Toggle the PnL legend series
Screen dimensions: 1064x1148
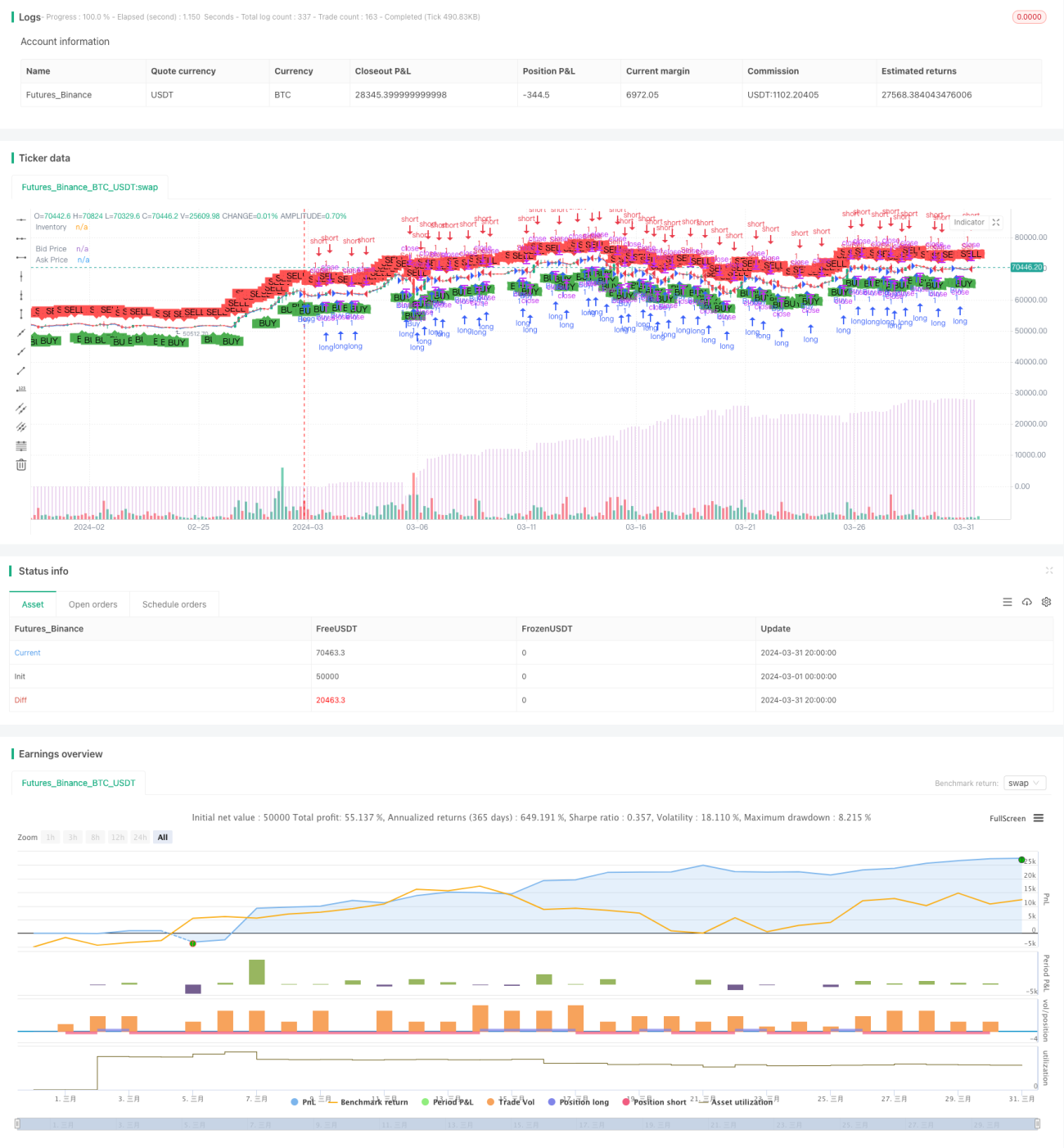click(304, 1102)
